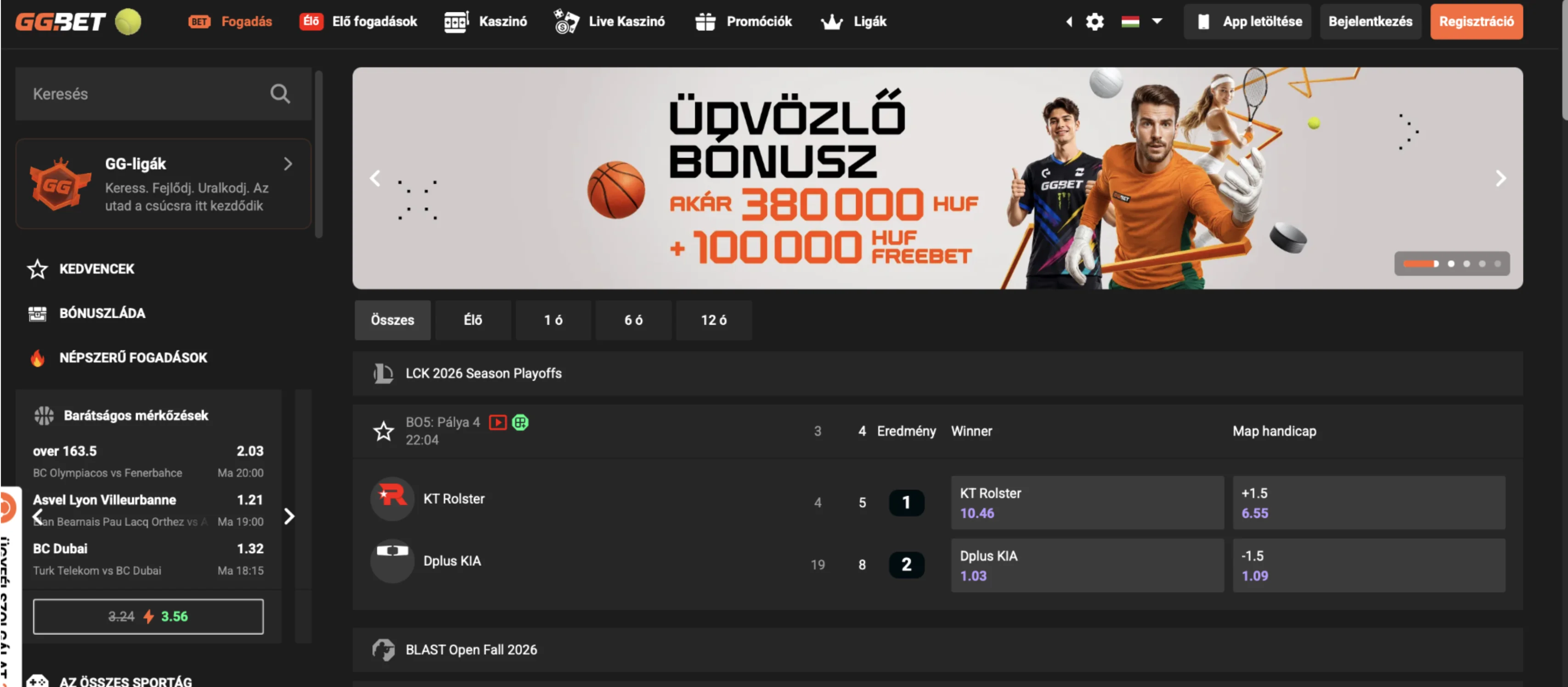This screenshot has height=687, width=1568.
Task: Select the 12 ó time filter
Action: point(714,320)
